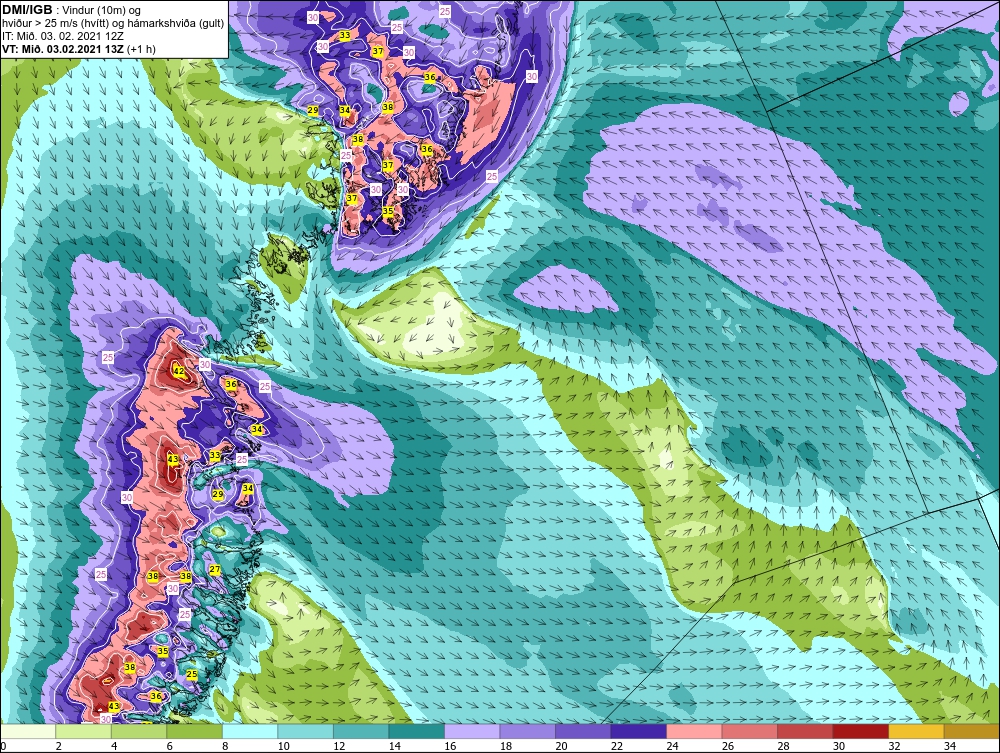Click the legend tick label 18
The width and height of the screenshot is (1000, 753).
coord(505,746)
